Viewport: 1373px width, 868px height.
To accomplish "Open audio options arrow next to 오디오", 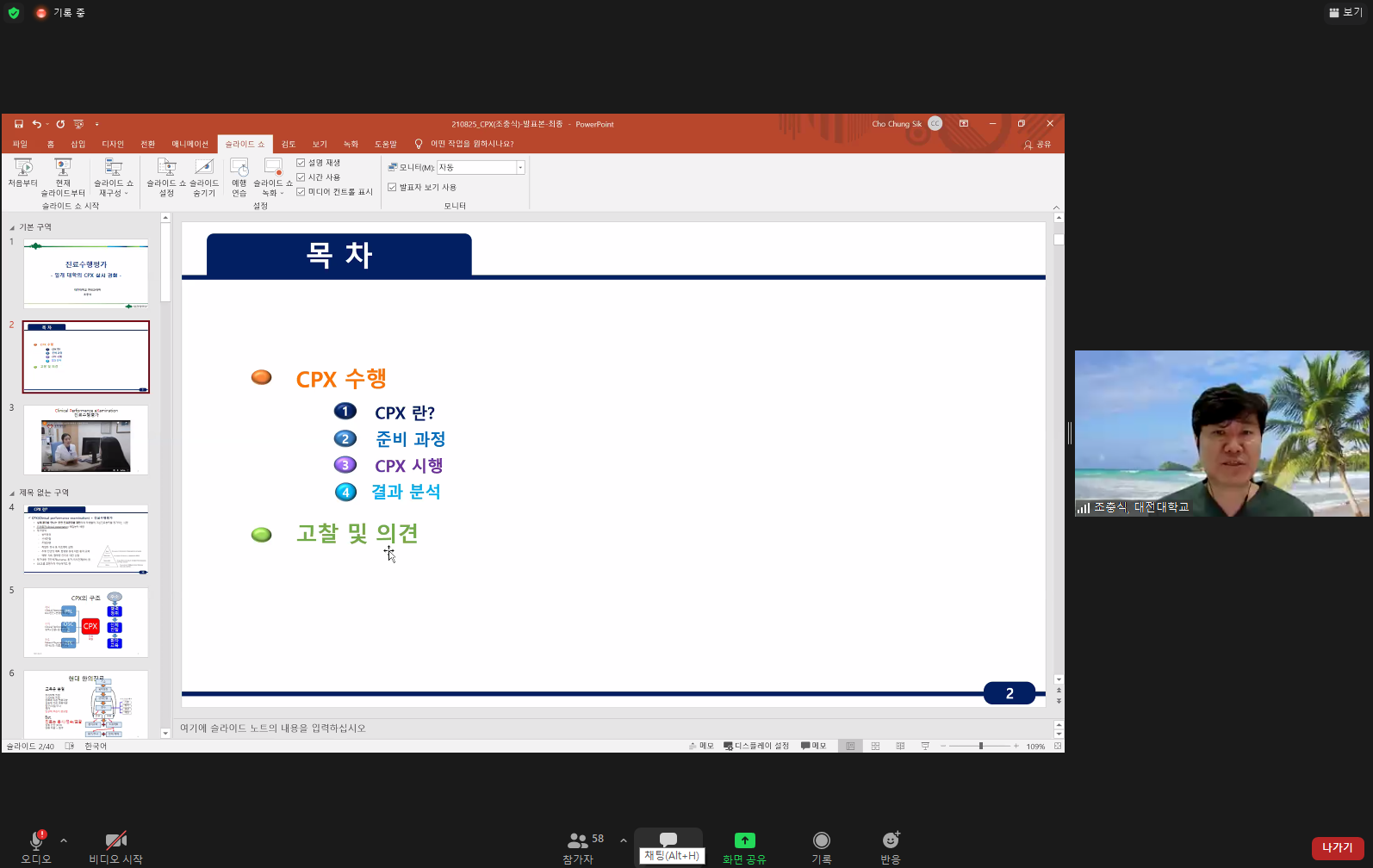I will click(64, 840).
